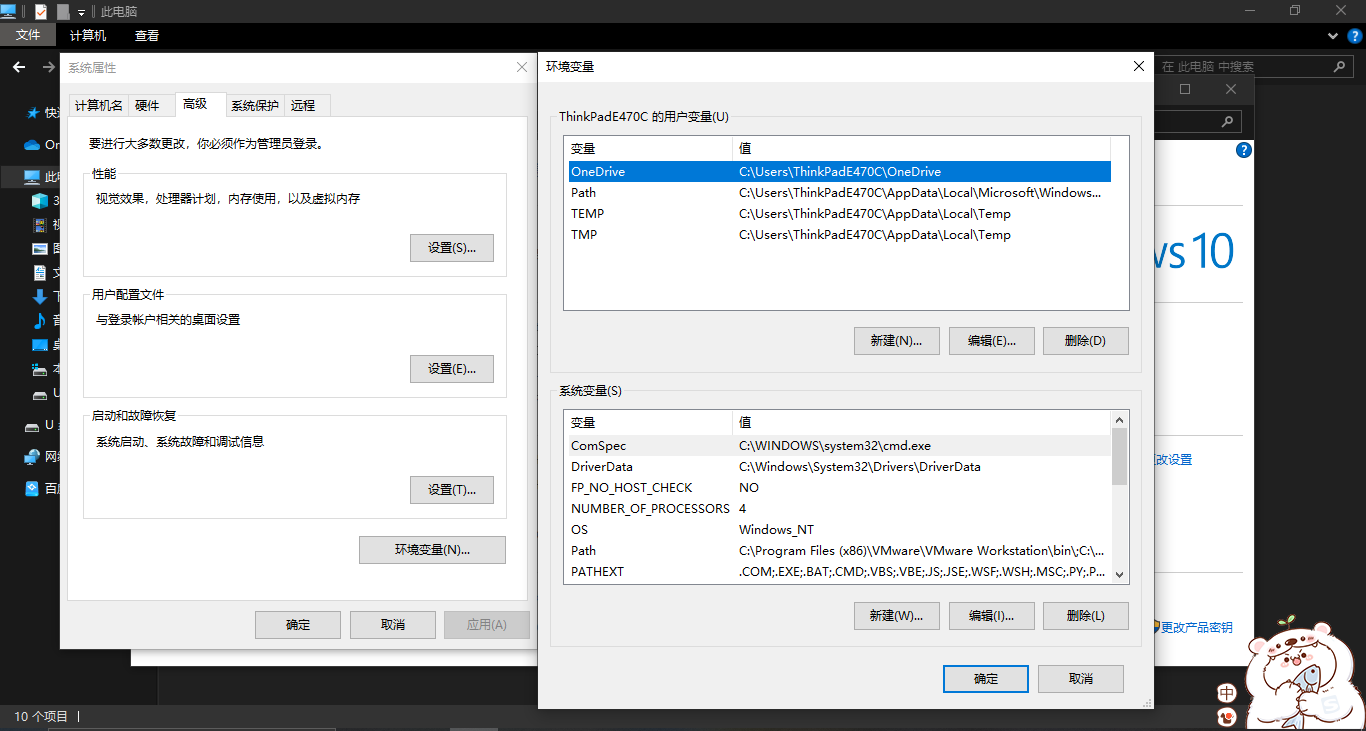Click 新建(W) for system variables
The height and width of the screenshot is (731, 1366).
click(x=897, y=615)
